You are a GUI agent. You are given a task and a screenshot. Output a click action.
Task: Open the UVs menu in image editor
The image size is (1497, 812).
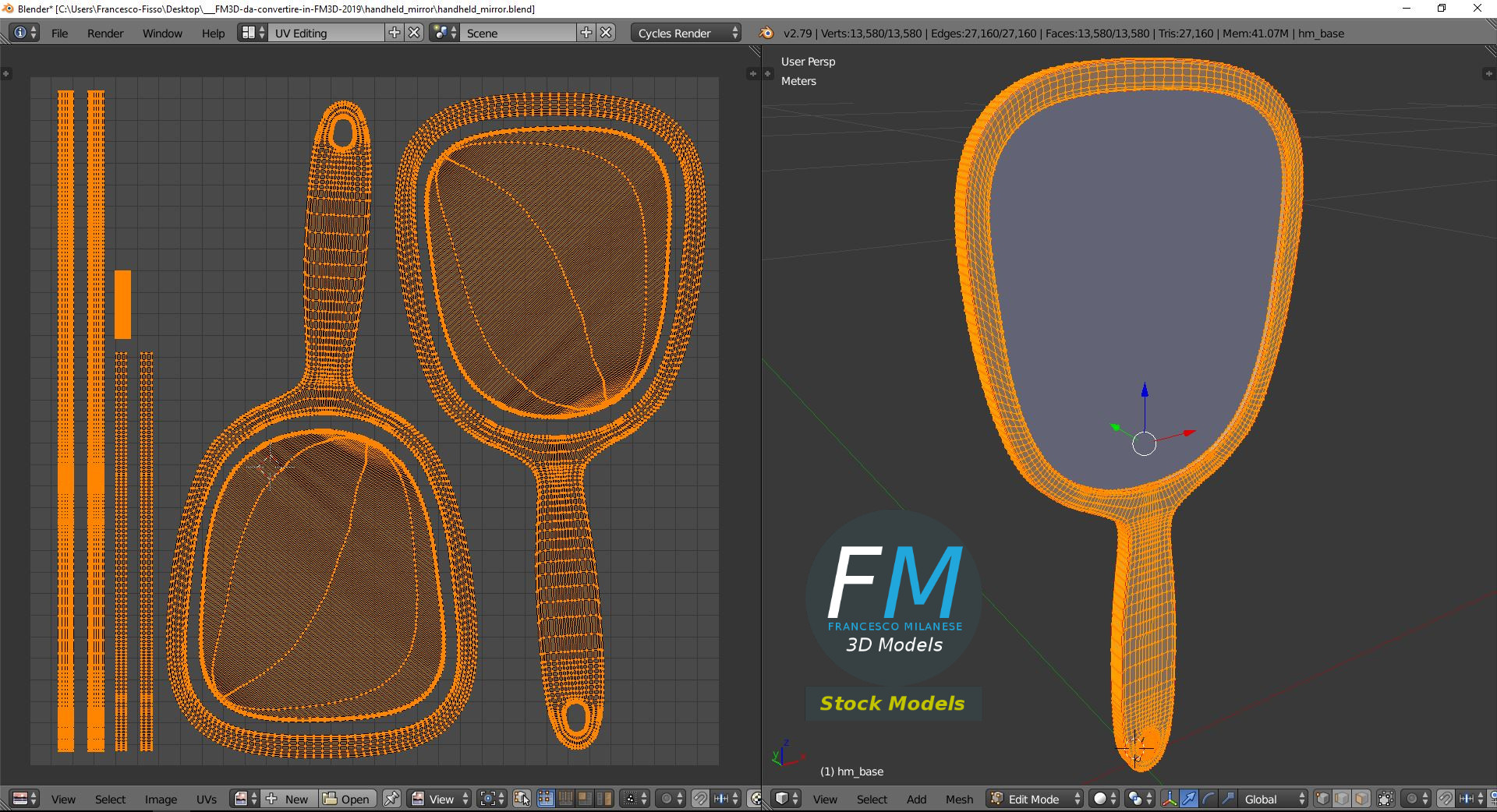(x=207, y=800)
